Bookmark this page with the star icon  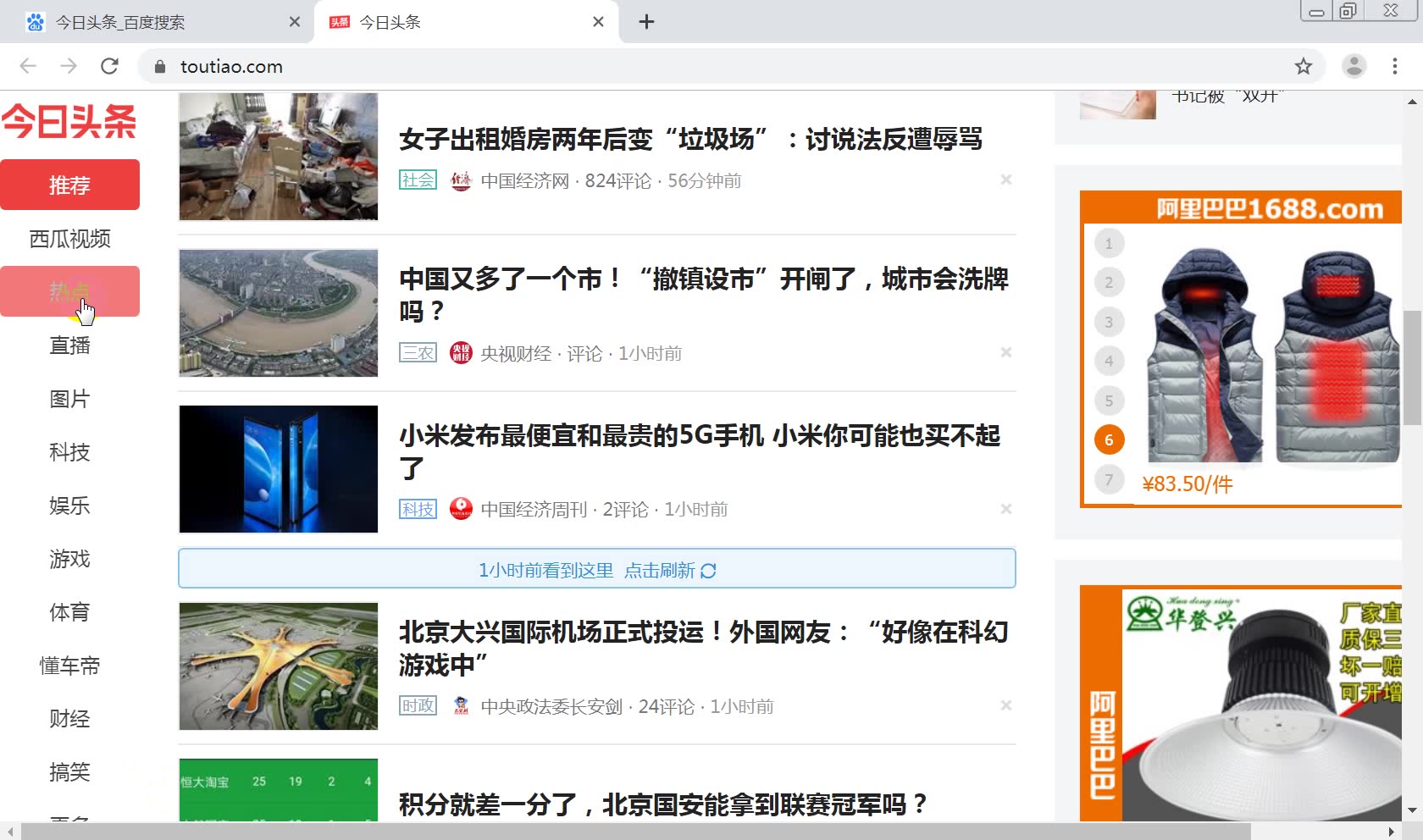(x=1304, y=66)
